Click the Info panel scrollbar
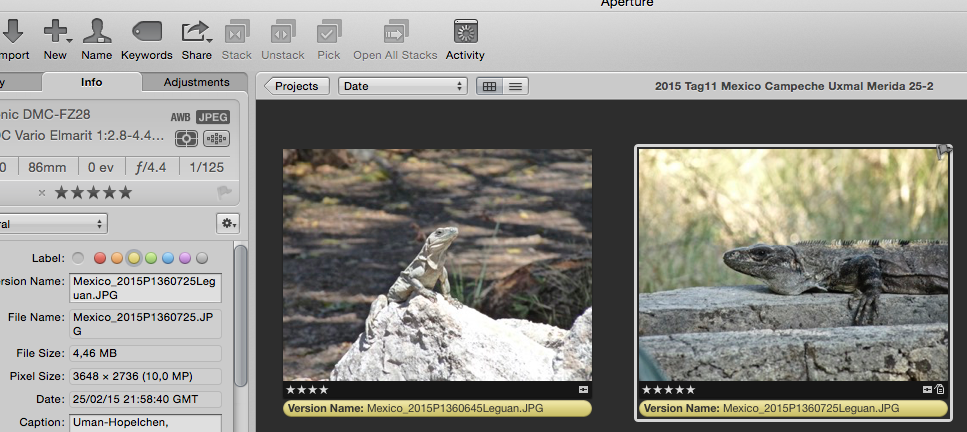The image size is (967, 432). click(x=241, y=315)
